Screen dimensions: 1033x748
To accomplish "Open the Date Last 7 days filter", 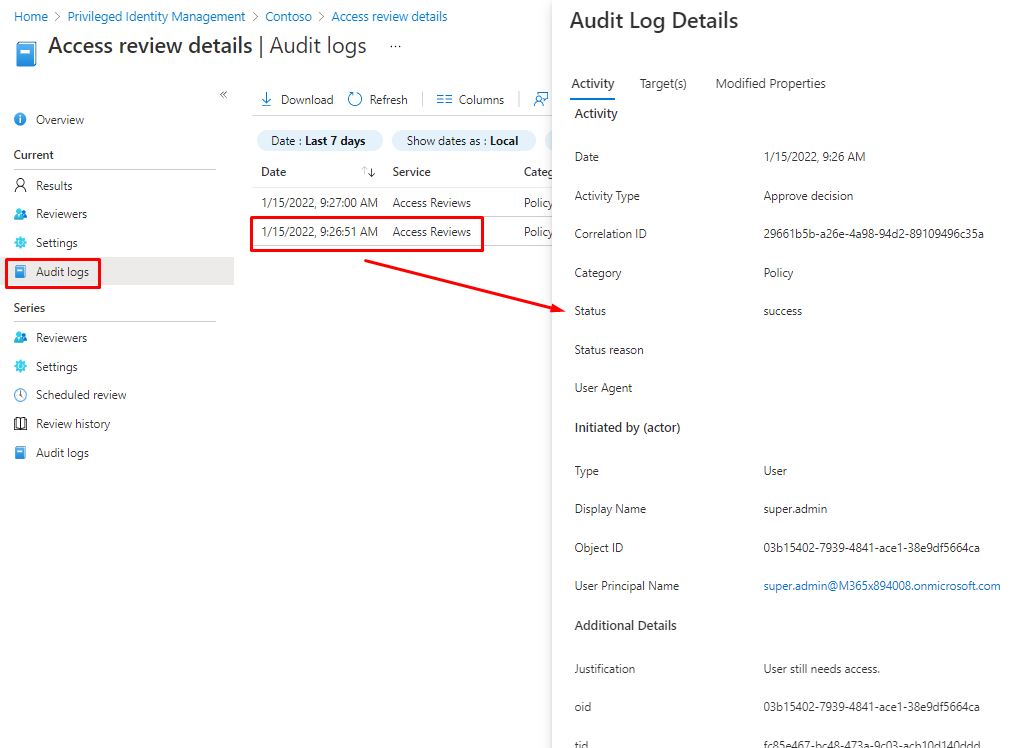I will point(318,141).
